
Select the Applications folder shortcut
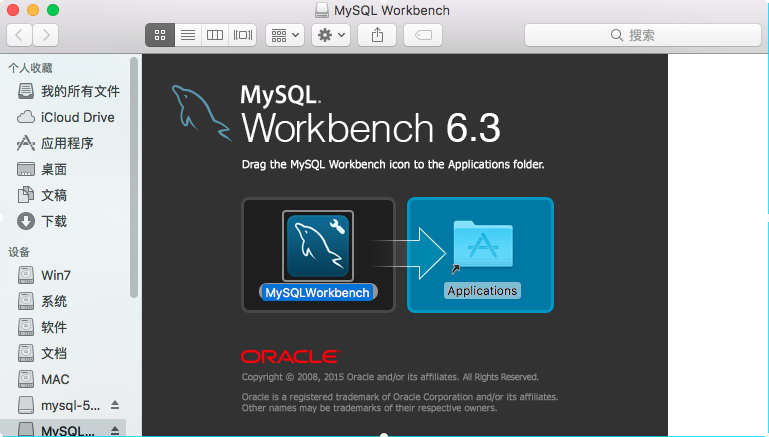pyautogui.click(x=483, y=244)
